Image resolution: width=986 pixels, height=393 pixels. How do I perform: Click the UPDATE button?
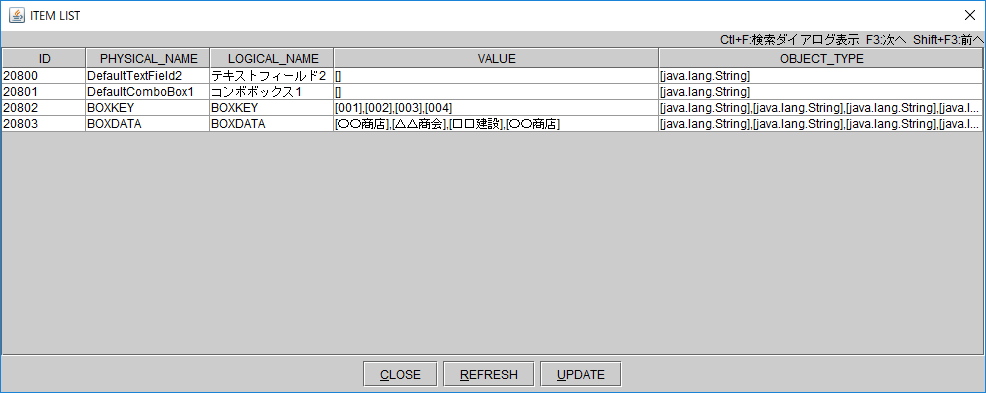[x=580, y=374]
